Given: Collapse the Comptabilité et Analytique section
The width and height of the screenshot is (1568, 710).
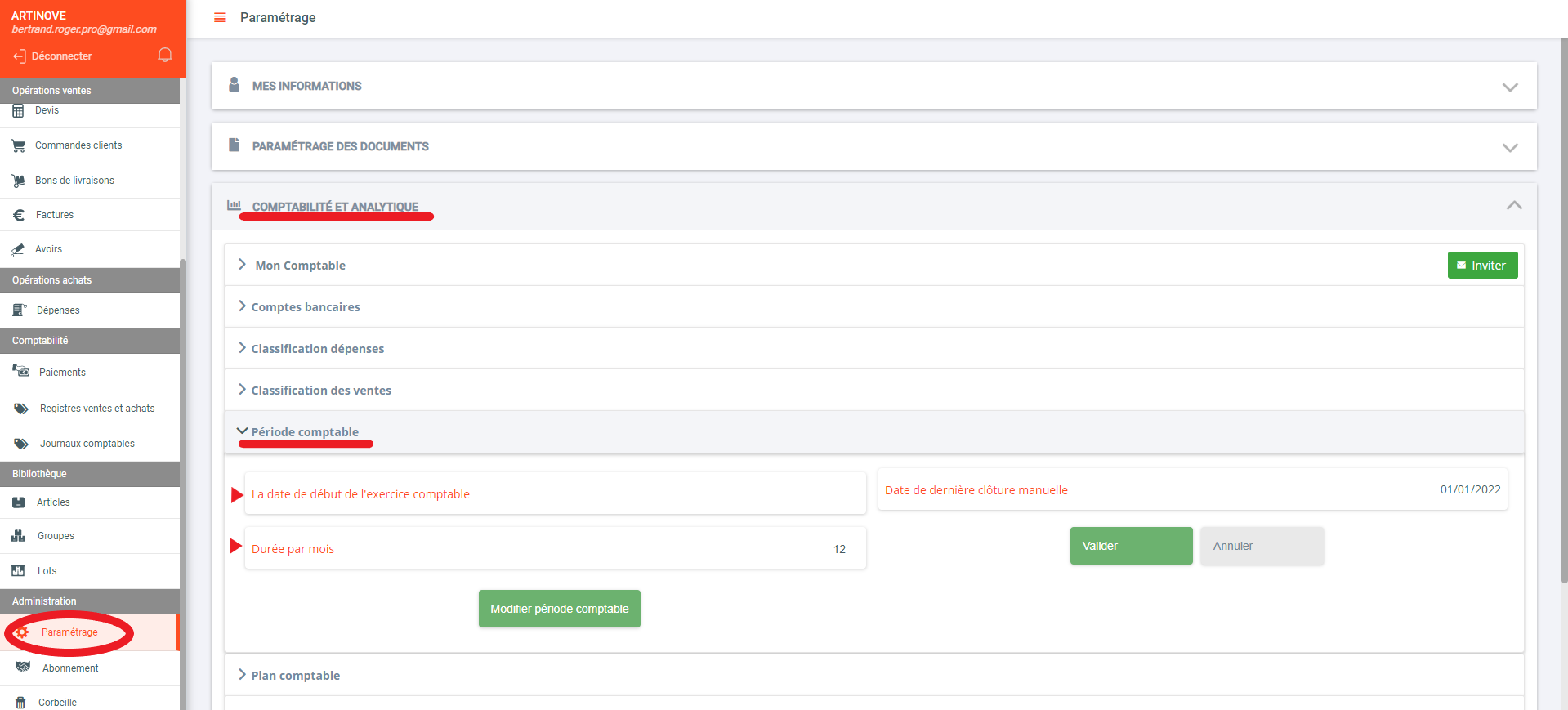Looking at the screenshot, I should click(1513, 206).
